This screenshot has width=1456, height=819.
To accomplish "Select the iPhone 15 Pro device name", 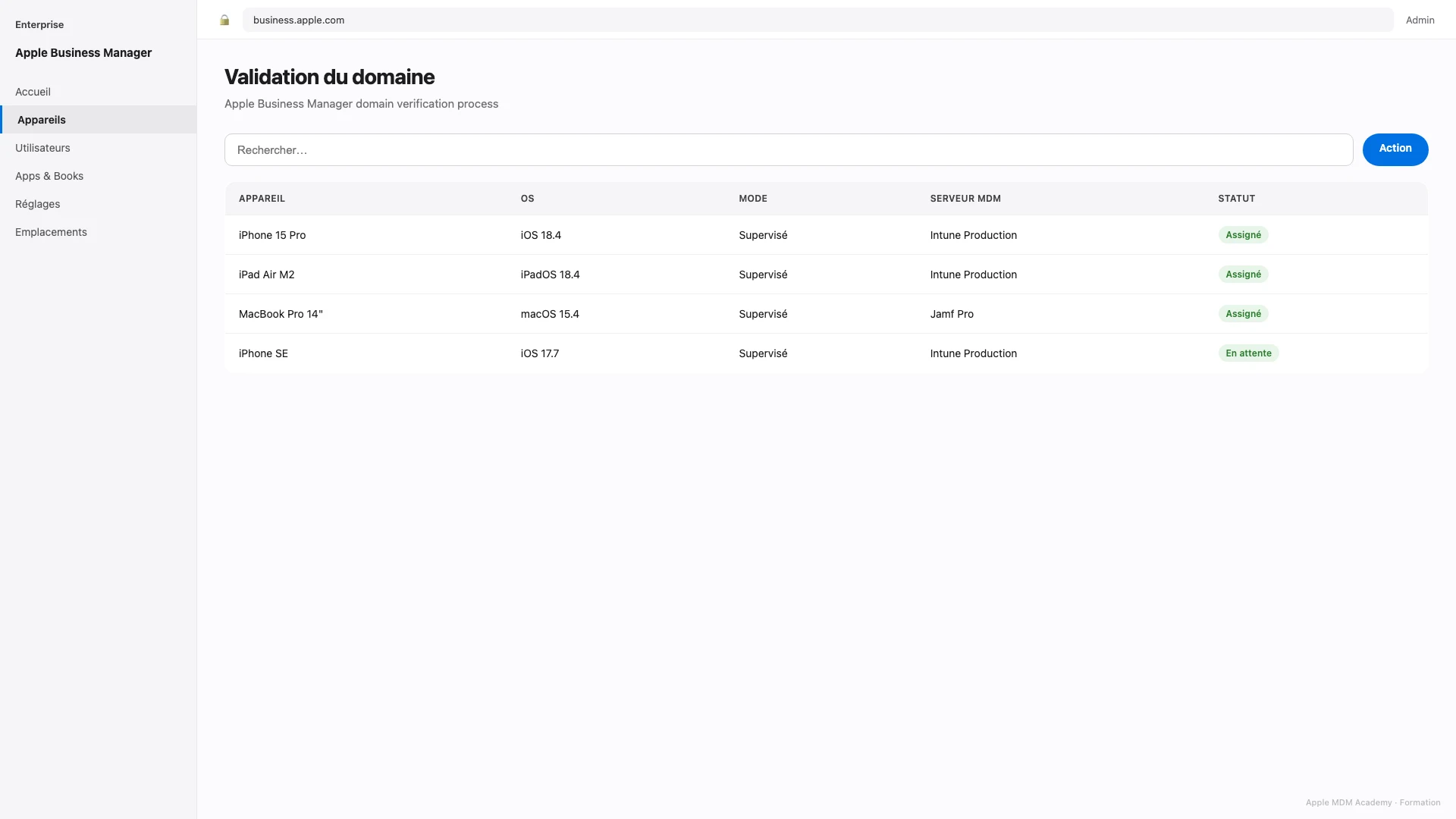I will pyautogui.click(x=272, y=235).
